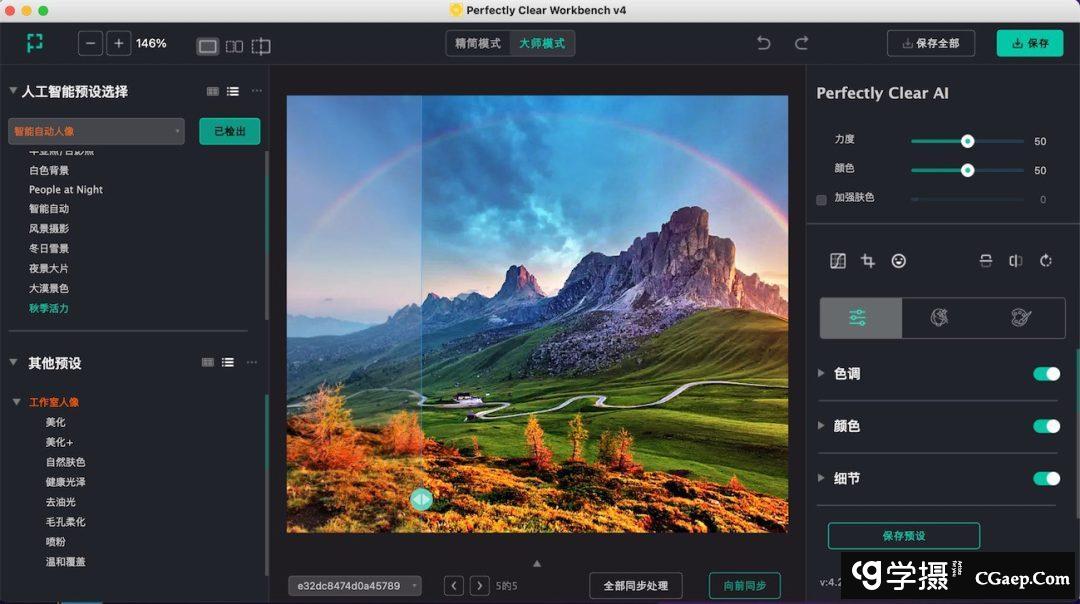This screenshot has height=604, width=1080.
Task: Click the zoom out minus button
Action: point(91,43)
